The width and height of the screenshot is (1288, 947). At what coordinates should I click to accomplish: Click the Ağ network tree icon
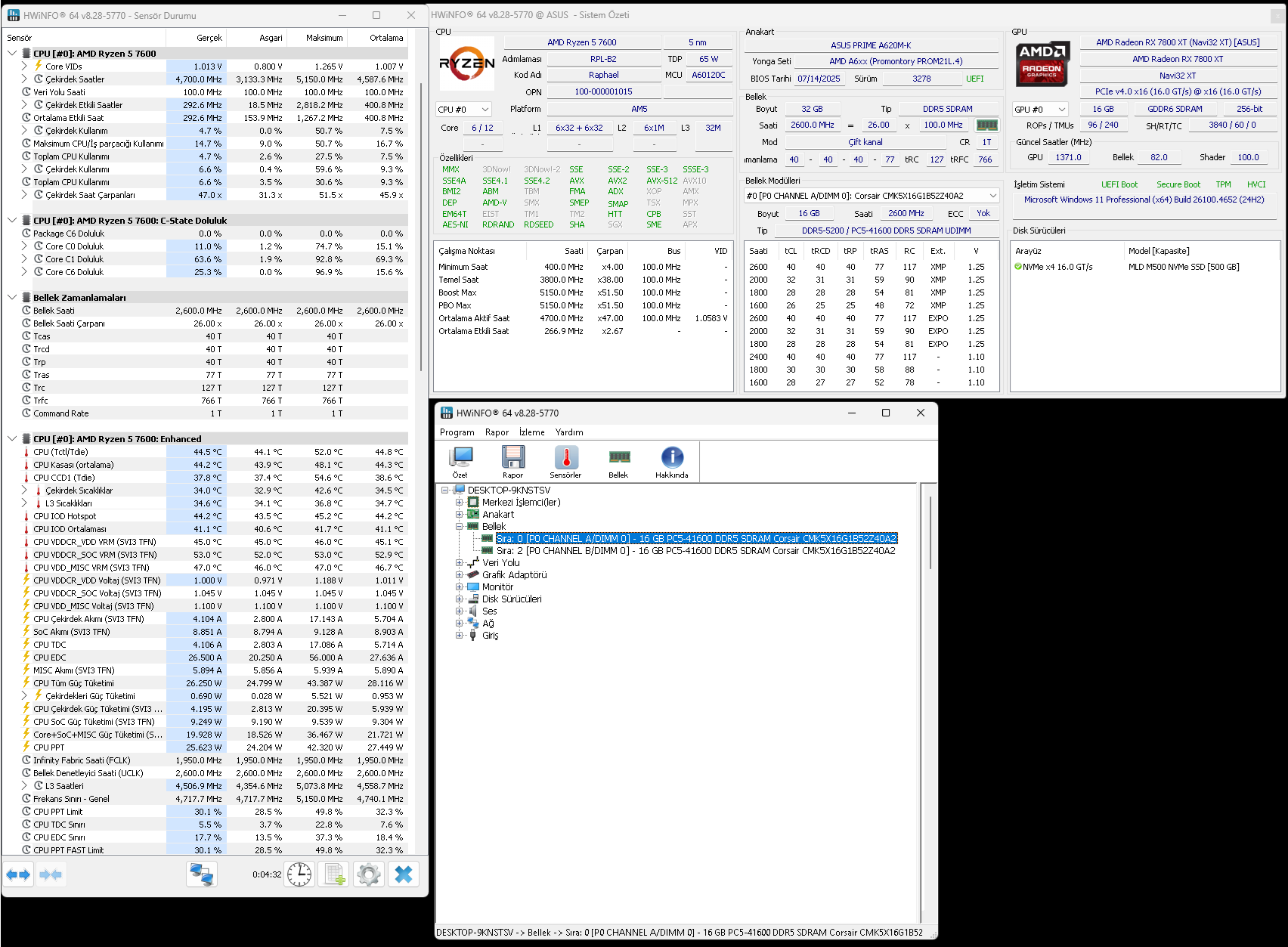tap(473, 623)
